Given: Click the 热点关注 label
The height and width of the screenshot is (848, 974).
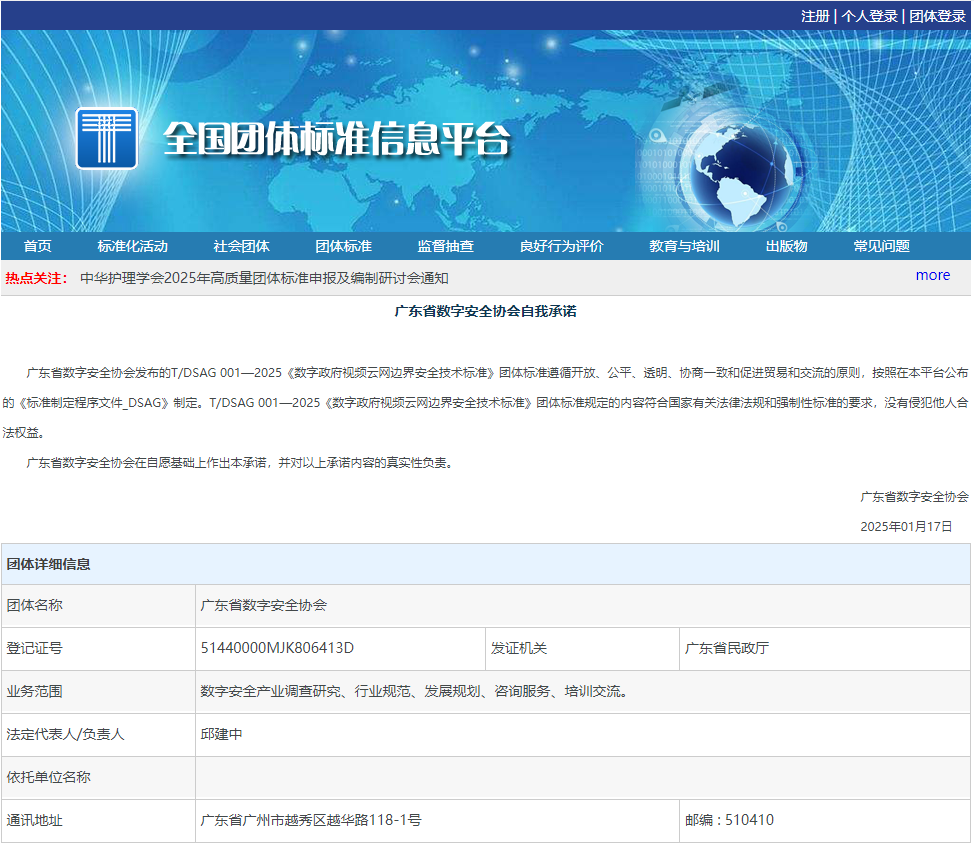Looking at the screenshot, I should (x=36, y=278).
